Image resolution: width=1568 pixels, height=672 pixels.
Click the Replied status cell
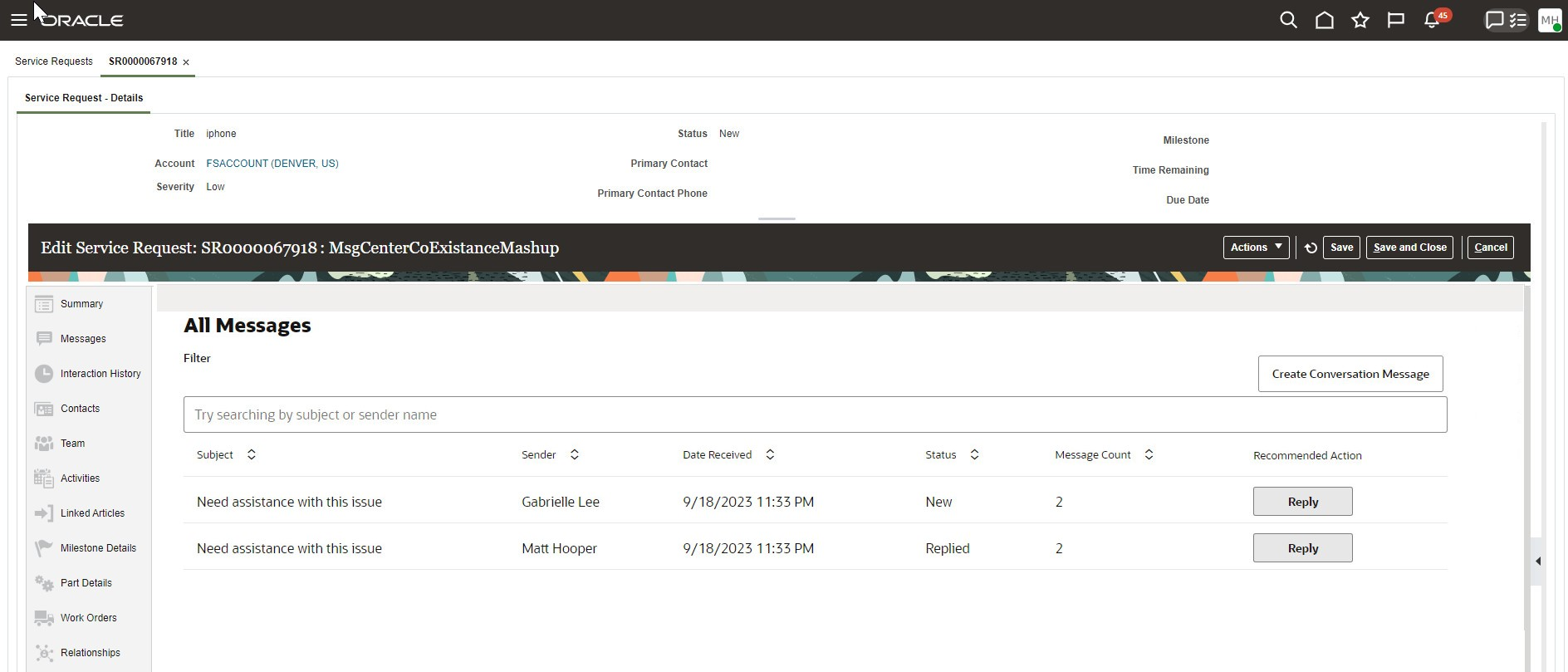[x=948, y=548]
